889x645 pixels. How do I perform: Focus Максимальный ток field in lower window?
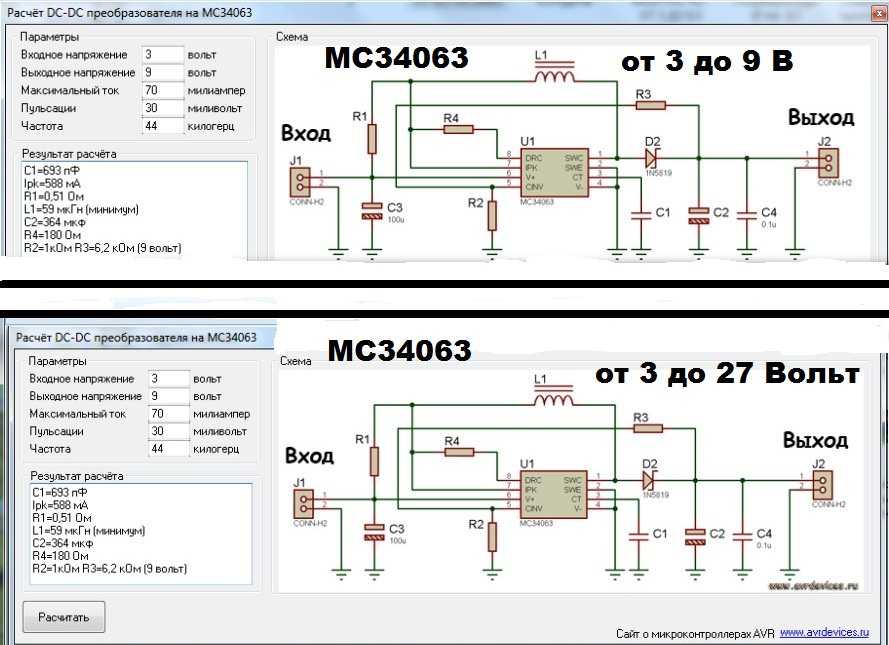[169, 414]
